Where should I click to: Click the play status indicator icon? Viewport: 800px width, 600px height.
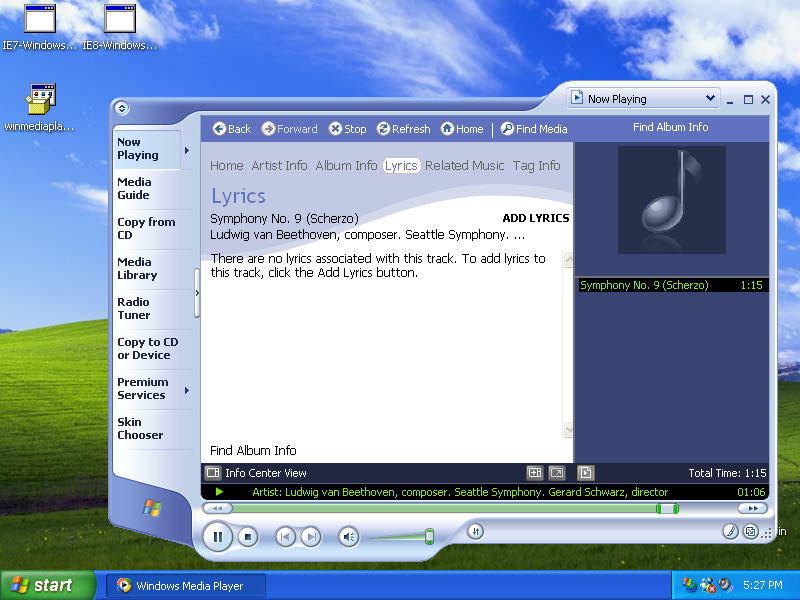219,492
